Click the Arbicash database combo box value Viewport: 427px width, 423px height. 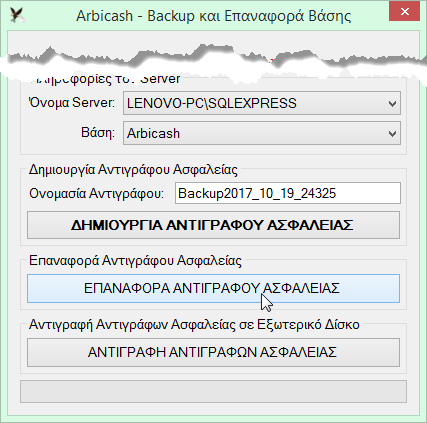(x=153, y=133)
